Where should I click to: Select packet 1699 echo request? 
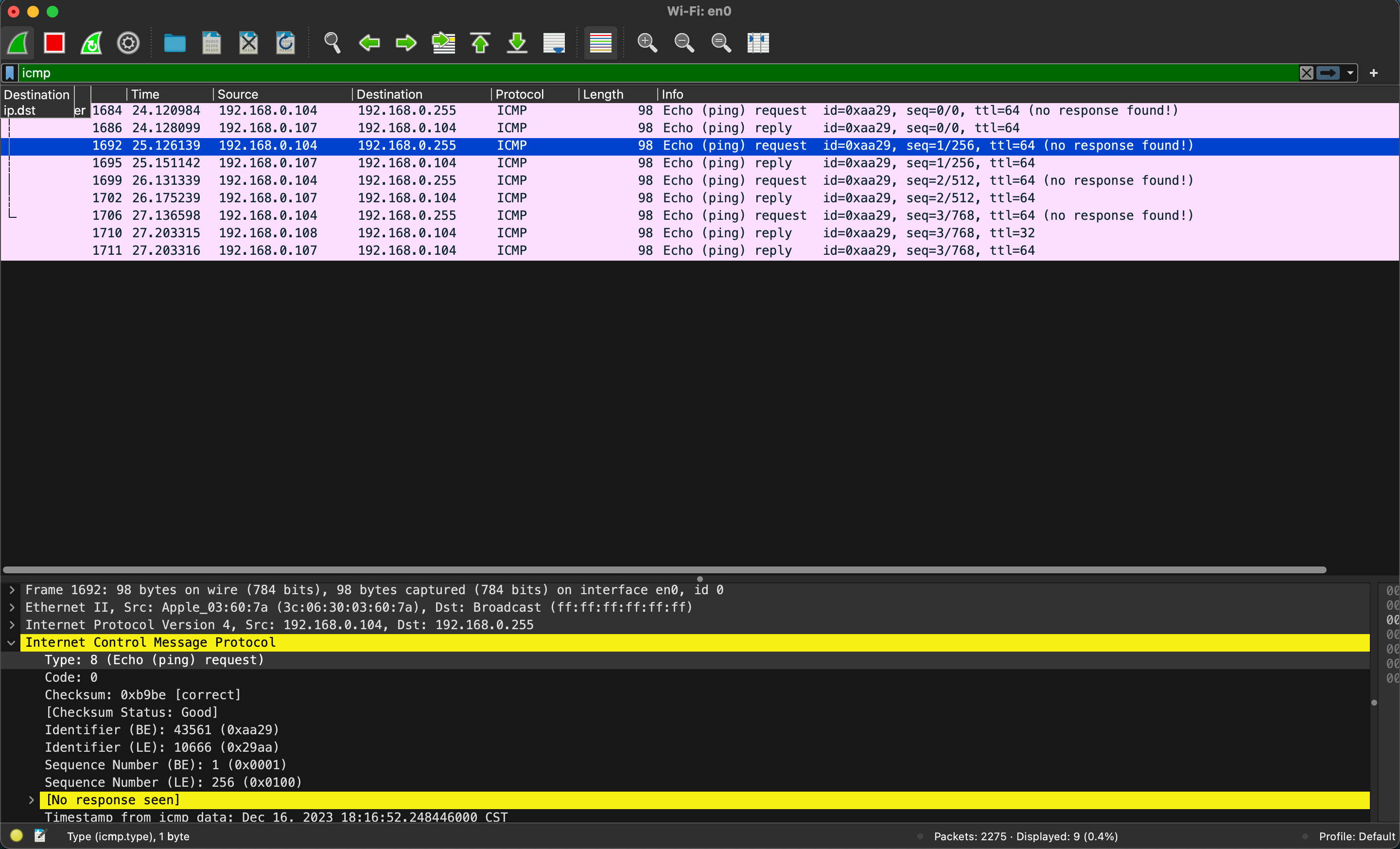pyautogui.click(x=700, y=181)
